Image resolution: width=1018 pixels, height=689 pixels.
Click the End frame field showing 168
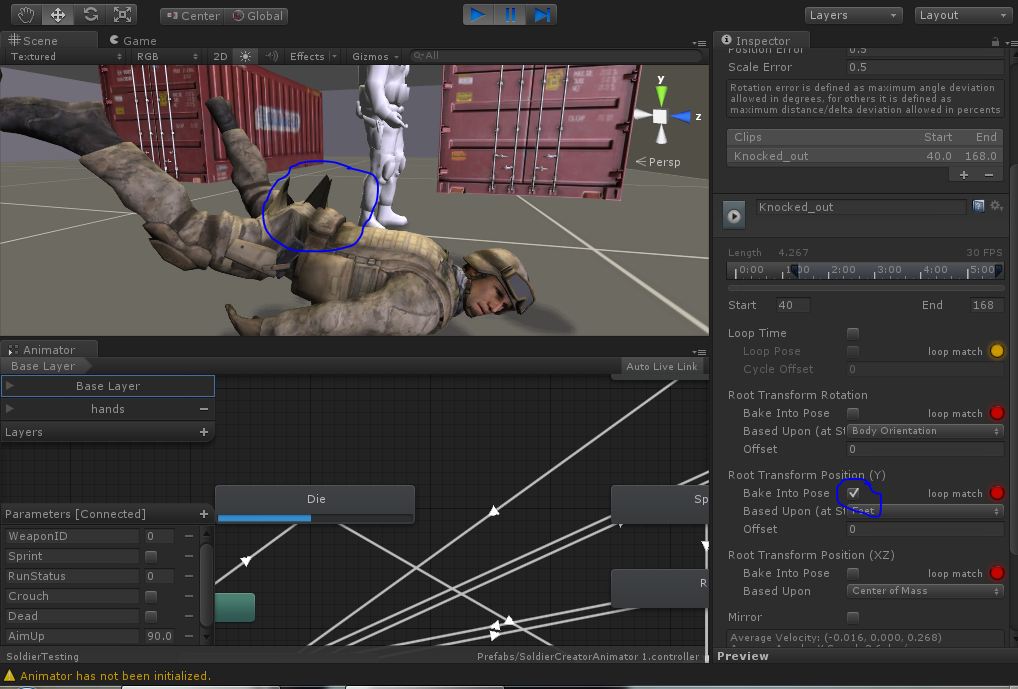[986, 304]
